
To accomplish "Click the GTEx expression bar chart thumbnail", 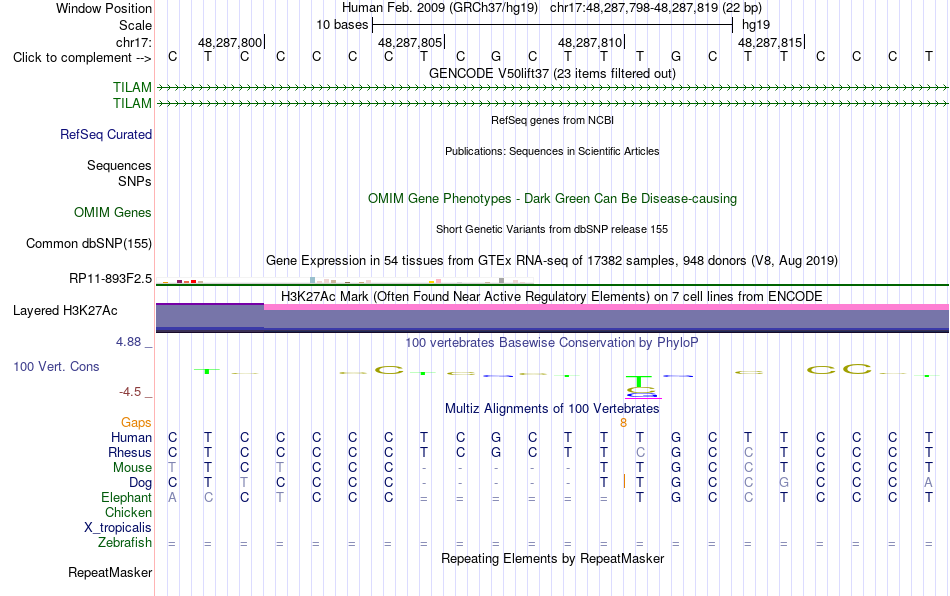I will click(344, 280).
